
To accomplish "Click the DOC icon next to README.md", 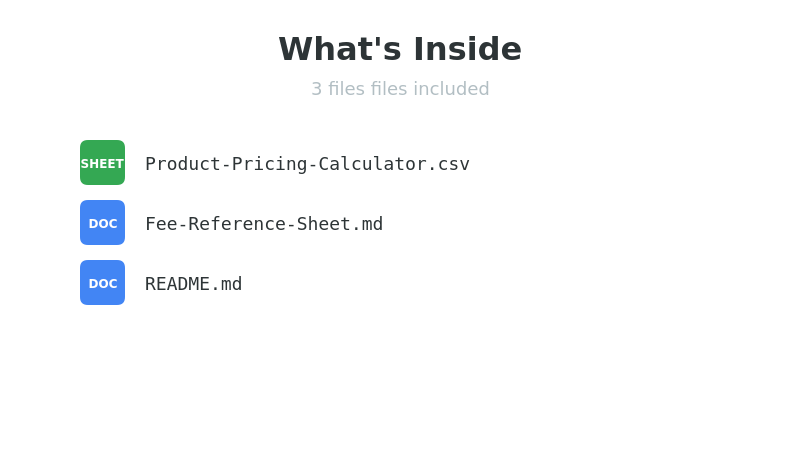I will click(103, 283).
